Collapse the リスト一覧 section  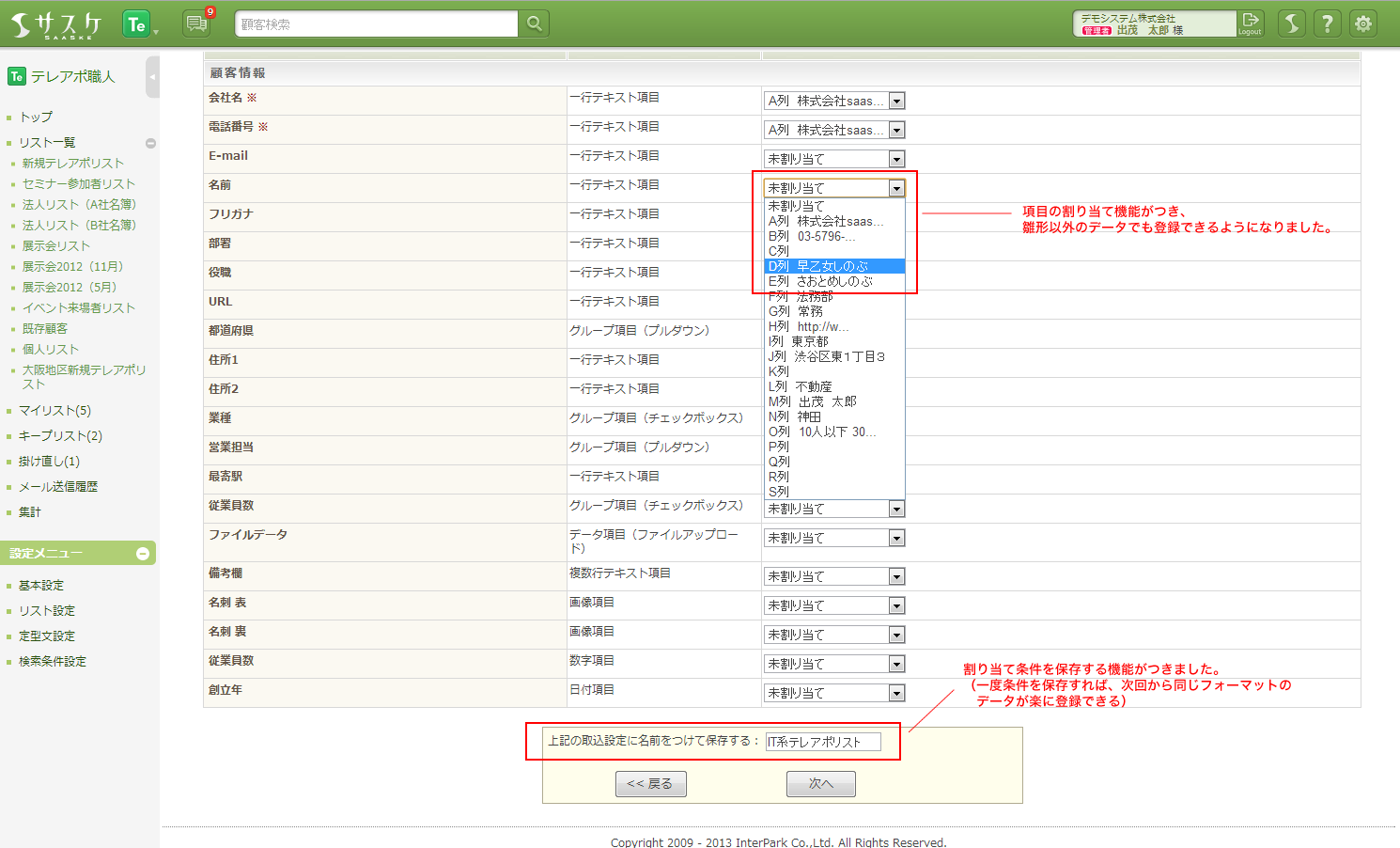click(x=150, y=143)
